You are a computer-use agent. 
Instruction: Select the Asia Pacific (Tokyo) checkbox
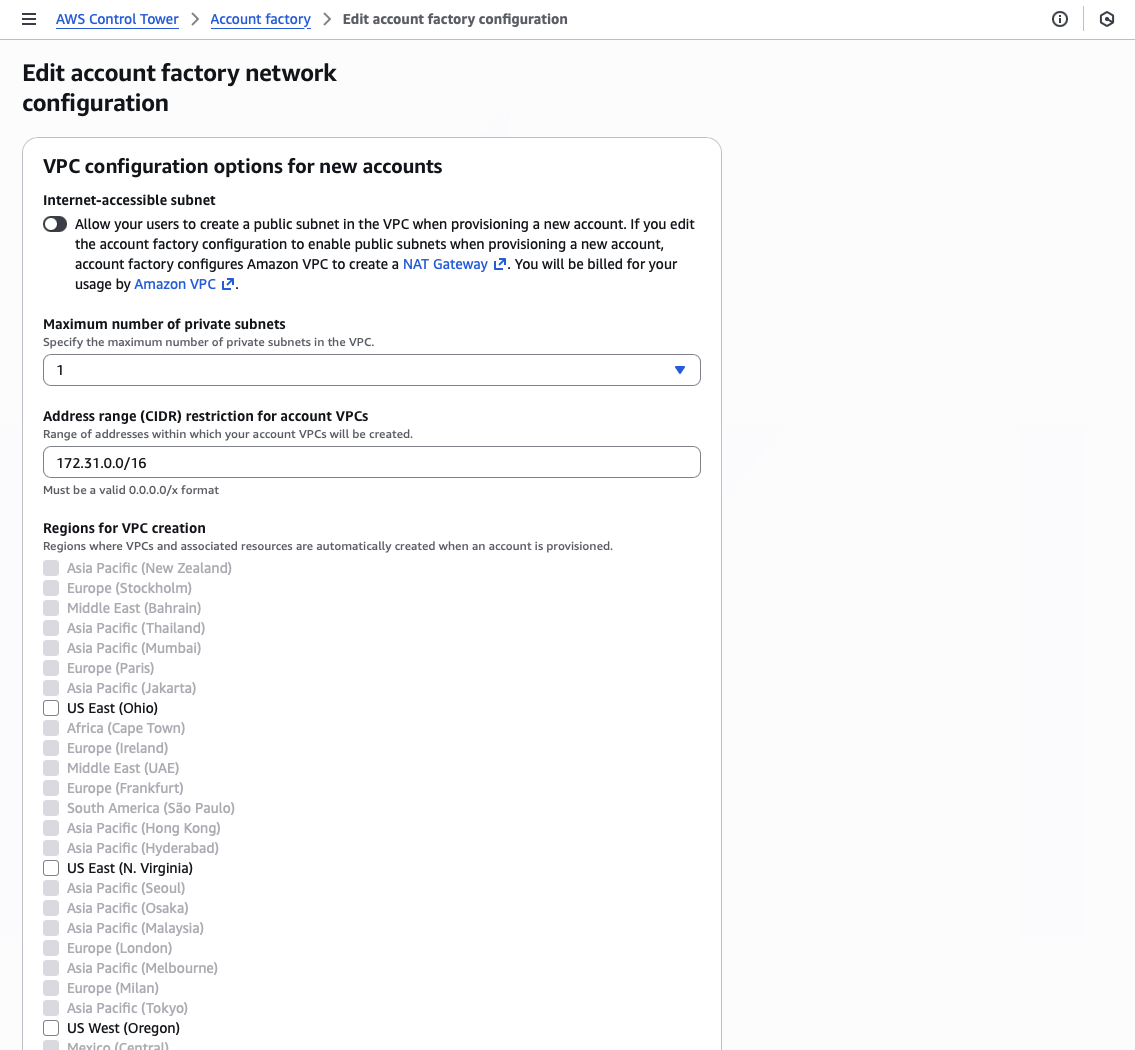point(51,1008)
